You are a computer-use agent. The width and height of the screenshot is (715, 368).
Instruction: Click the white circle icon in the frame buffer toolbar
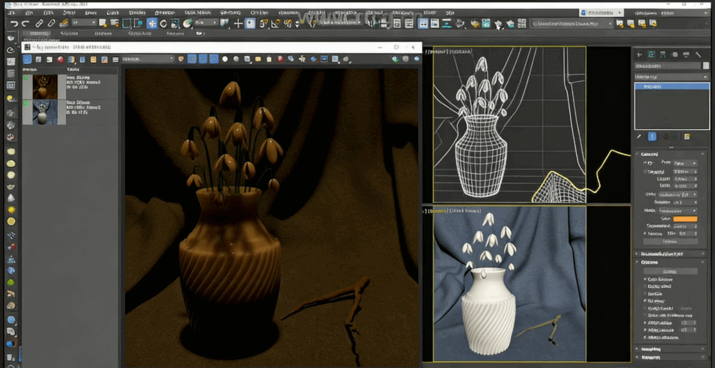click(x=225, y=59)
